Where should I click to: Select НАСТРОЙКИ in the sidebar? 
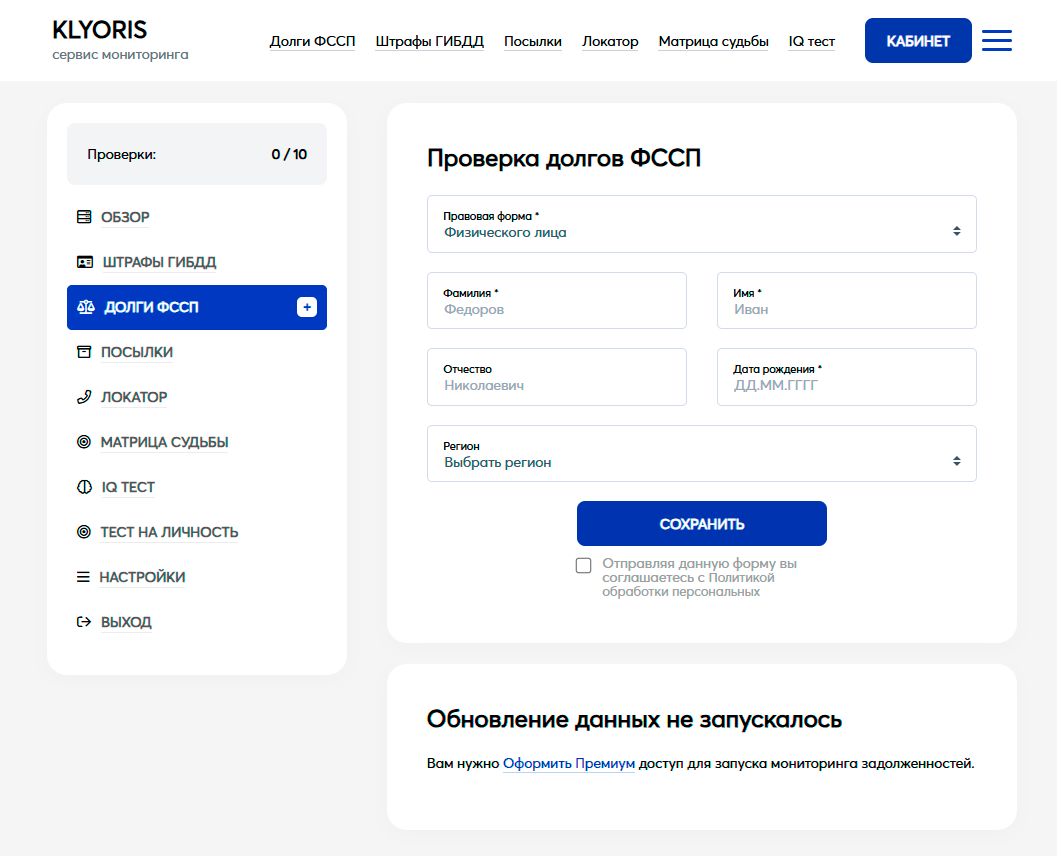click(x=142, y=577)
